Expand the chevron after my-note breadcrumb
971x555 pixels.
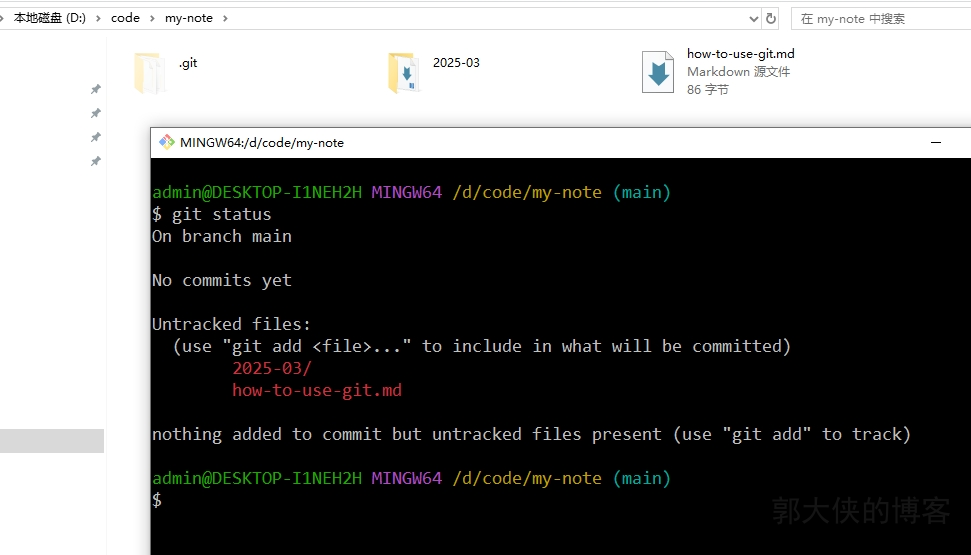[225, 19]
